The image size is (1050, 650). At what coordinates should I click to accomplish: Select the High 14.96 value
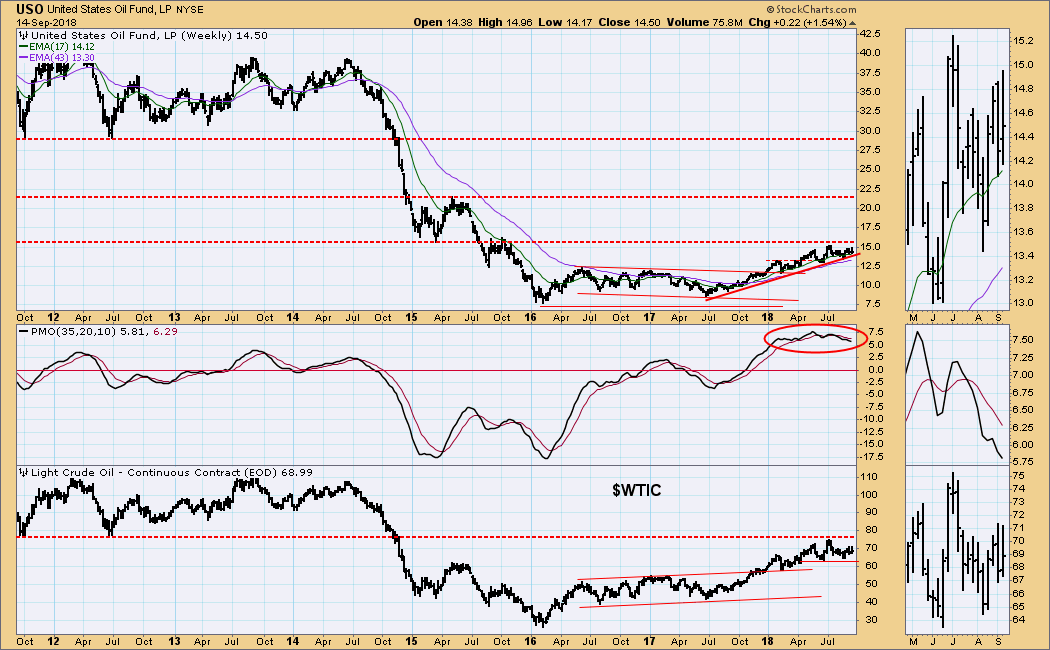(506, 22)
